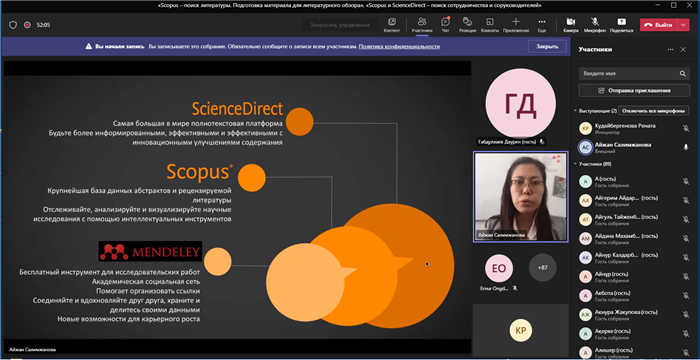Click the Mendeley logo on slide
The image size is (700, 360).
[x=150, y=251]
